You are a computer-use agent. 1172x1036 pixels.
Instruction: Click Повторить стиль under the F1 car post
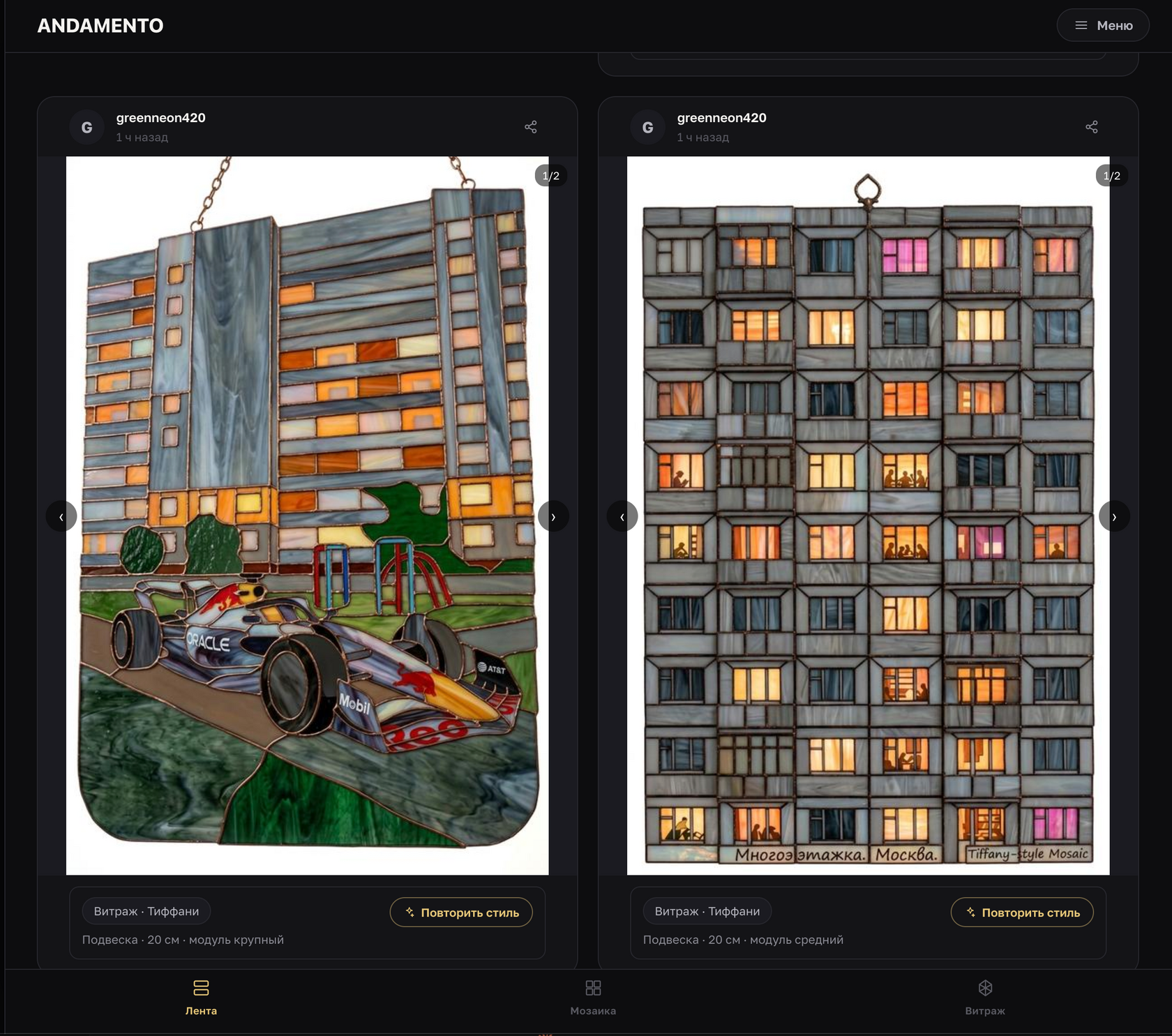pos(461,912)
